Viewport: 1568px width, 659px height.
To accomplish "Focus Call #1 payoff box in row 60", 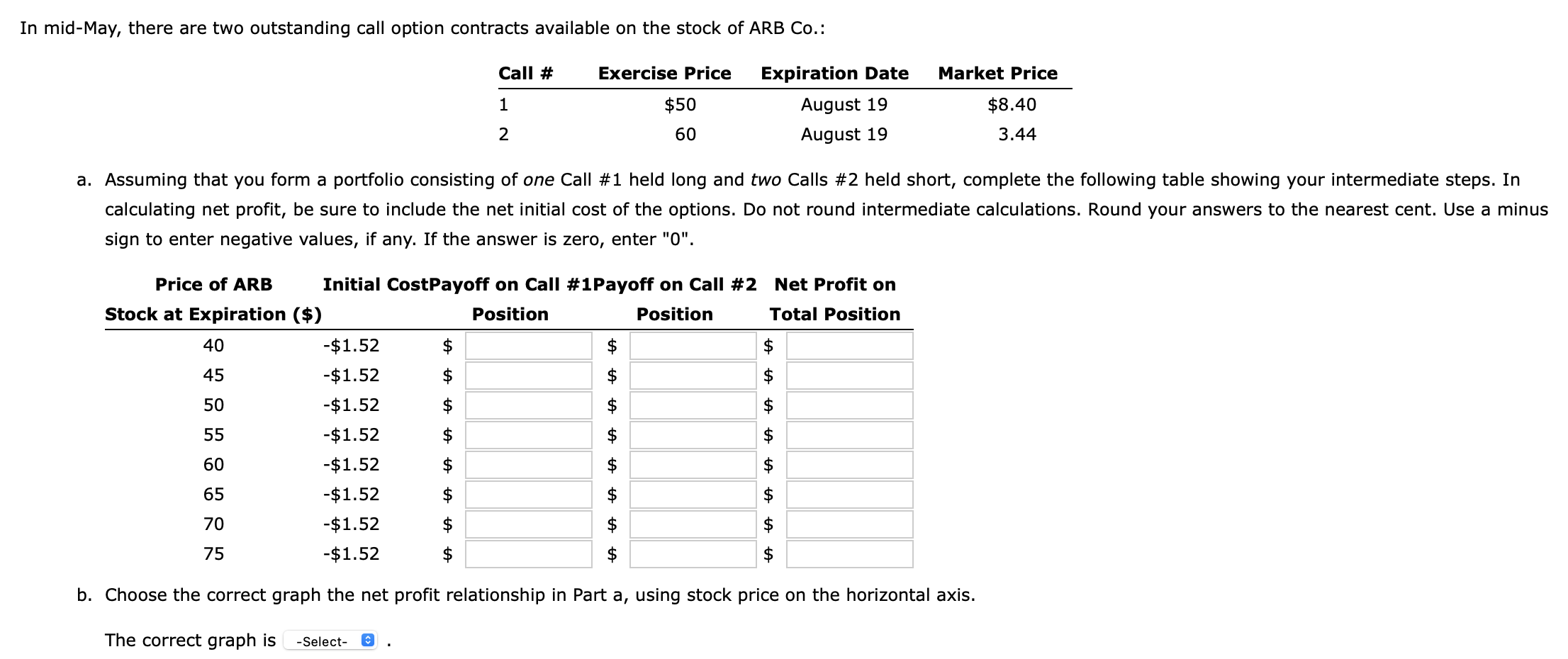I will (x=528, y=465).
